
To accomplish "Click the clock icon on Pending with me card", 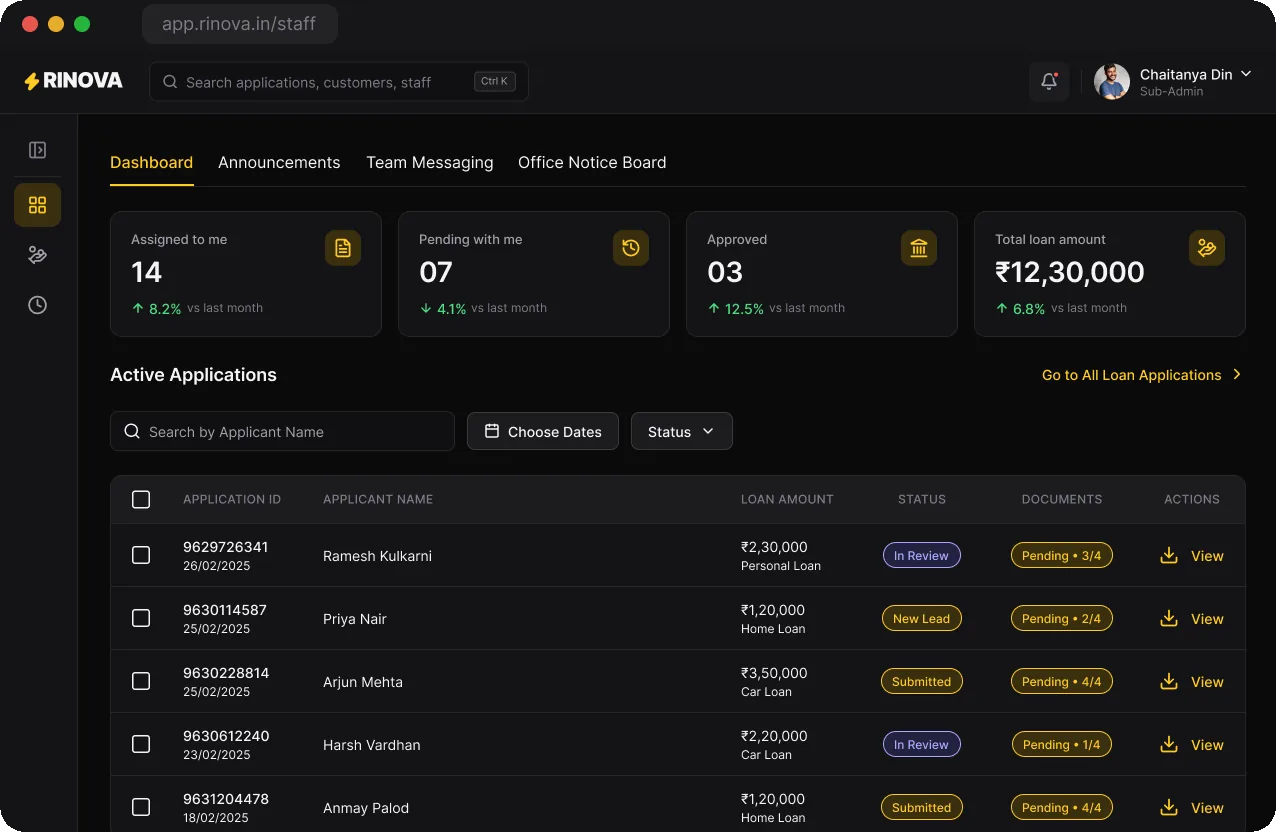I will (631, 248).
